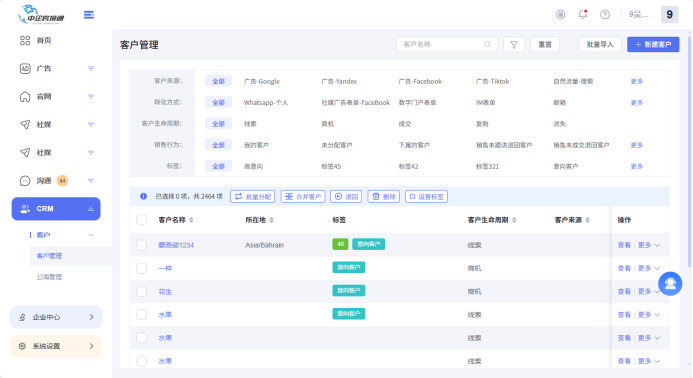Check the 蔡燕姿1234 row checkbox

point(141,245)
